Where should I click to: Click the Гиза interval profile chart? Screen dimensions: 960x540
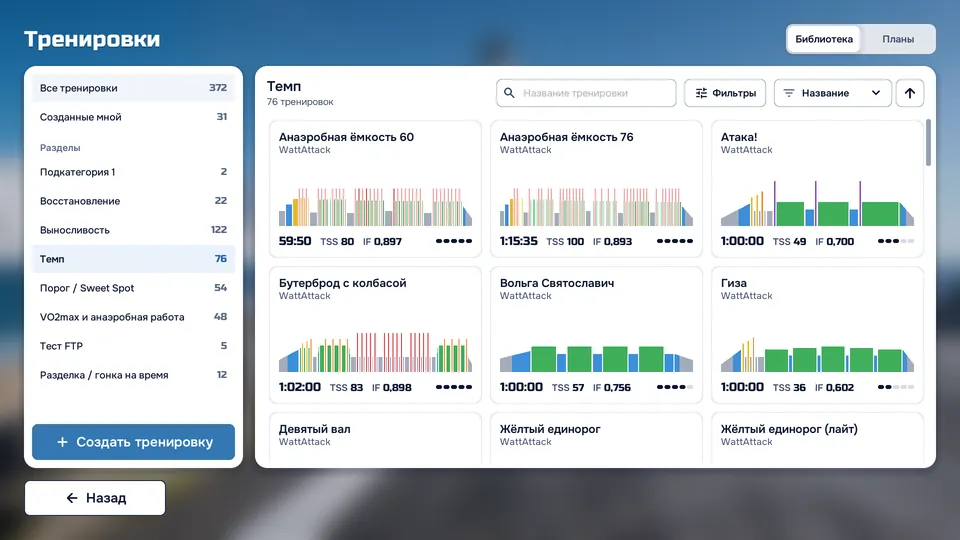pos(817,355)
